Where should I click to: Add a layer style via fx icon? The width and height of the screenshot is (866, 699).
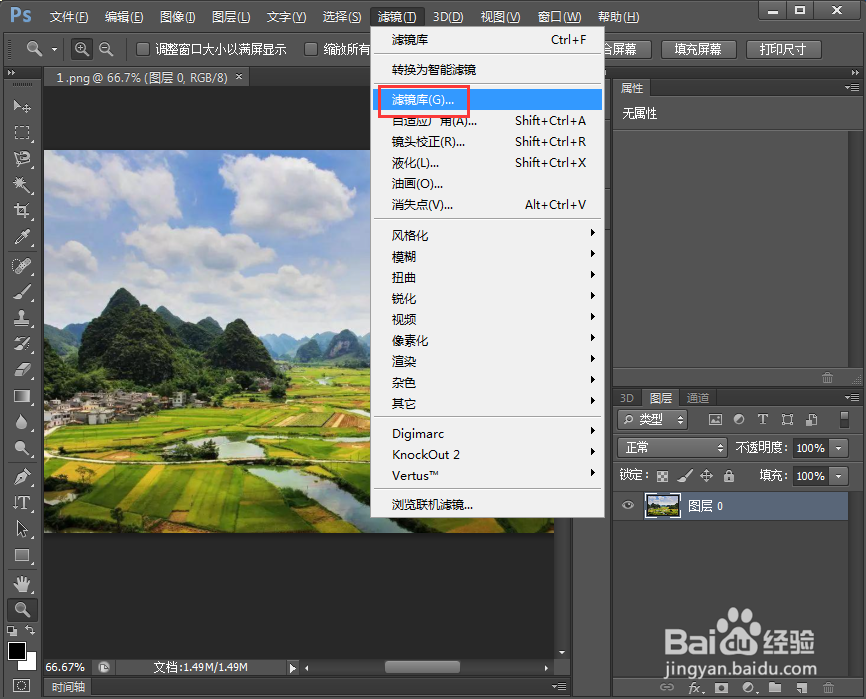tap(695, 687)
